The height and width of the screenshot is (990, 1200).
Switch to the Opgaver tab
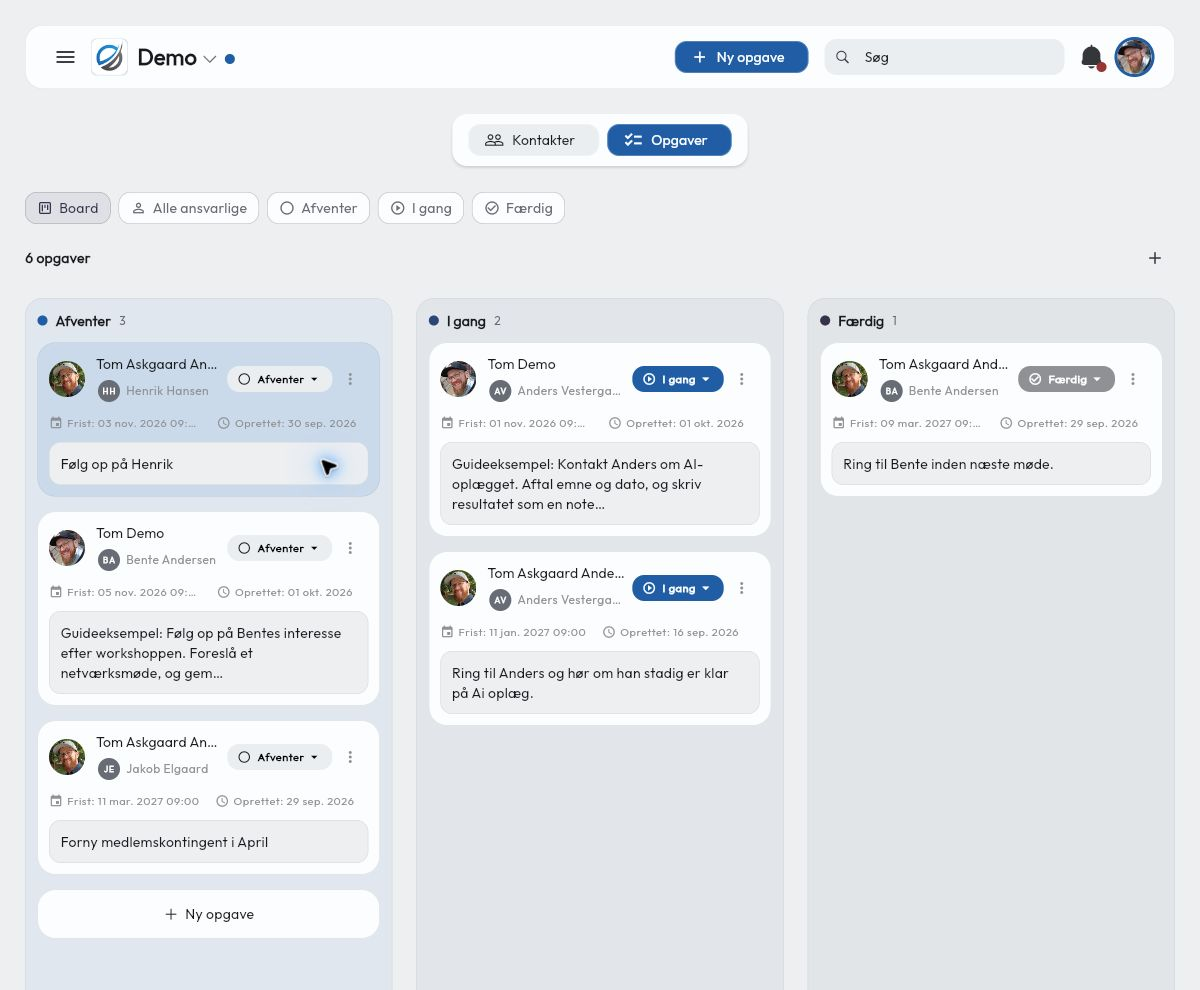point(669,140)
